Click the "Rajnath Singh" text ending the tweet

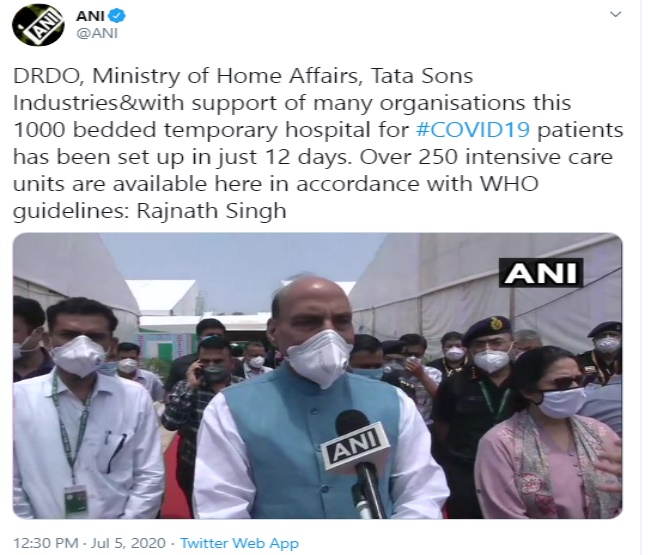pyautogui.click(x=211, y=211)
